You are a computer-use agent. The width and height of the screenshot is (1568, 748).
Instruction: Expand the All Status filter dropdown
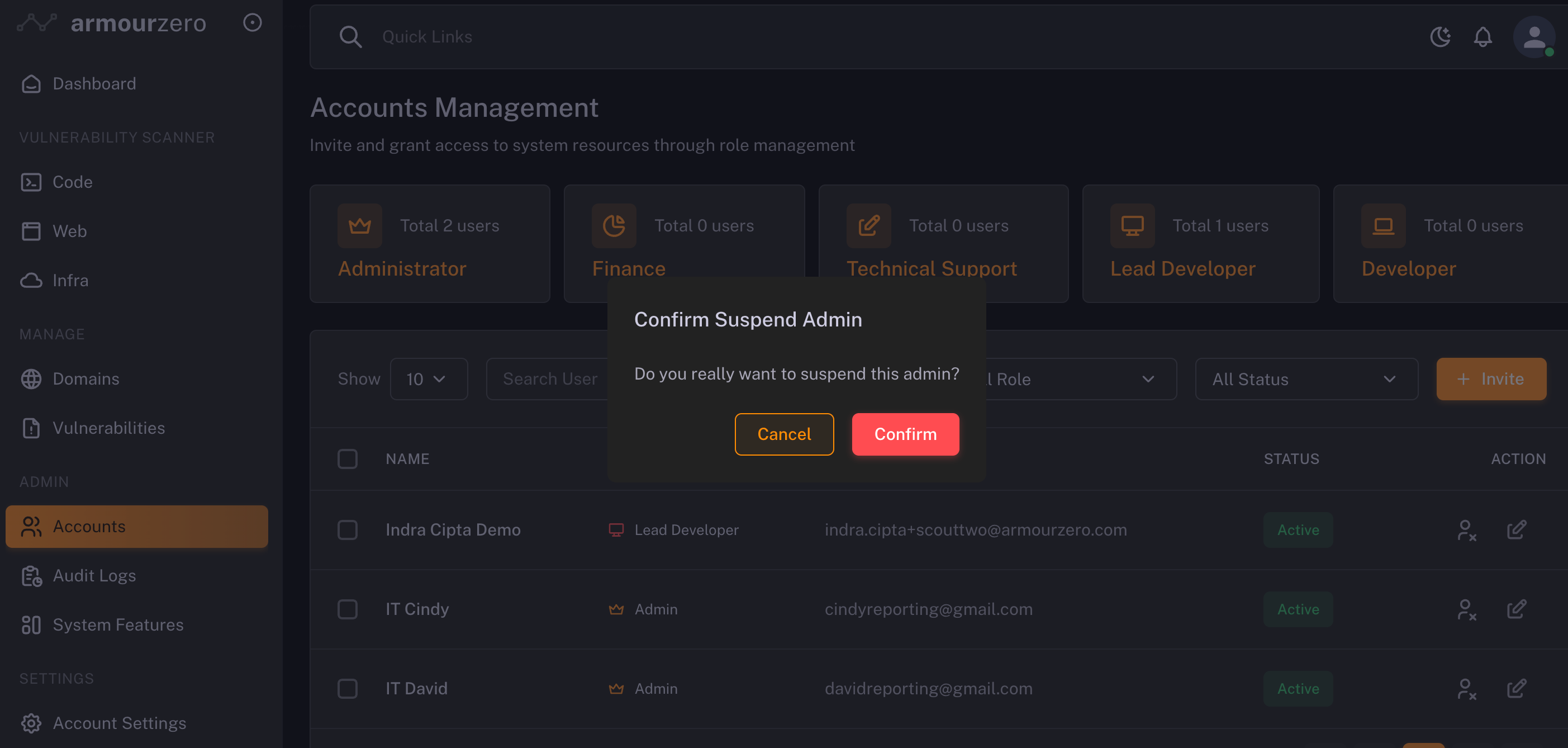click(x=1306, y=379)
